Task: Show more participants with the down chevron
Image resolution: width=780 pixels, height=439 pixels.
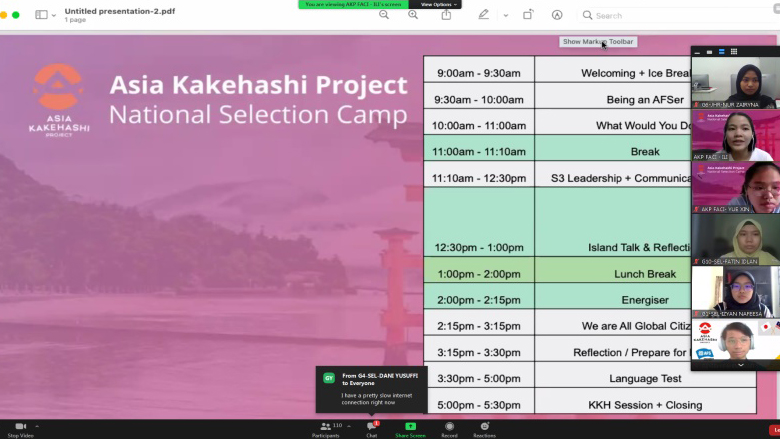Action: (x=741, y=365)
